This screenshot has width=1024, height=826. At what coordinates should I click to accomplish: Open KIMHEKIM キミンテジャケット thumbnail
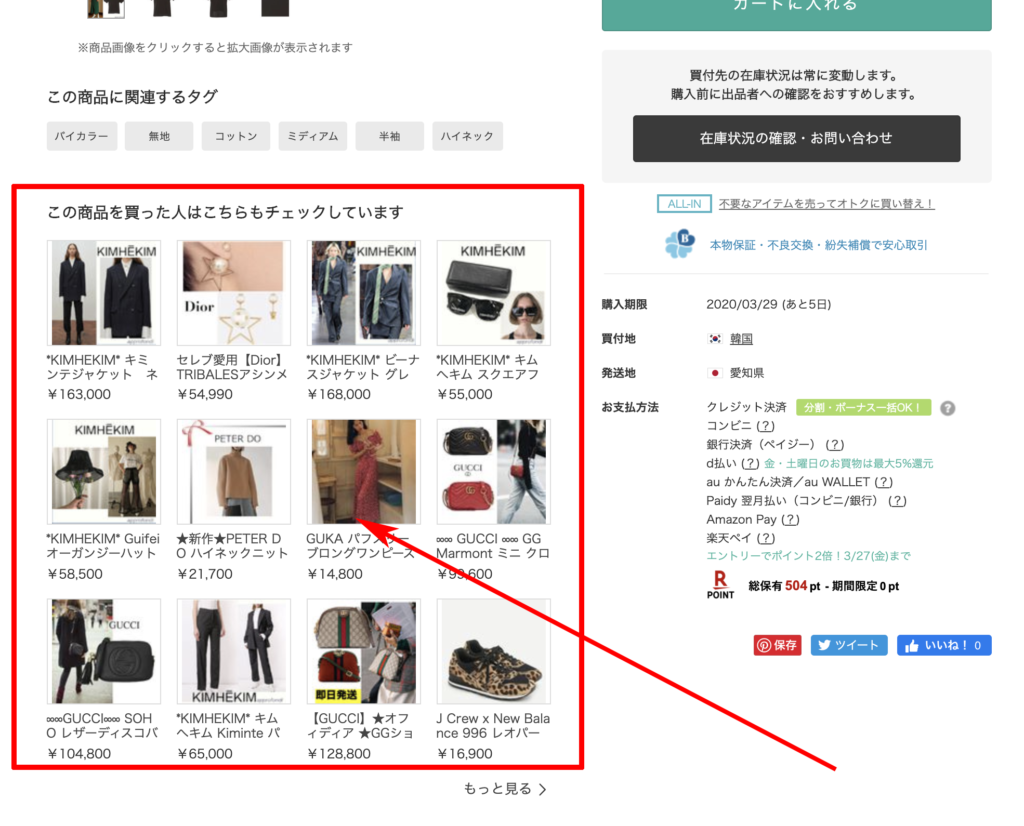(104, 293)
